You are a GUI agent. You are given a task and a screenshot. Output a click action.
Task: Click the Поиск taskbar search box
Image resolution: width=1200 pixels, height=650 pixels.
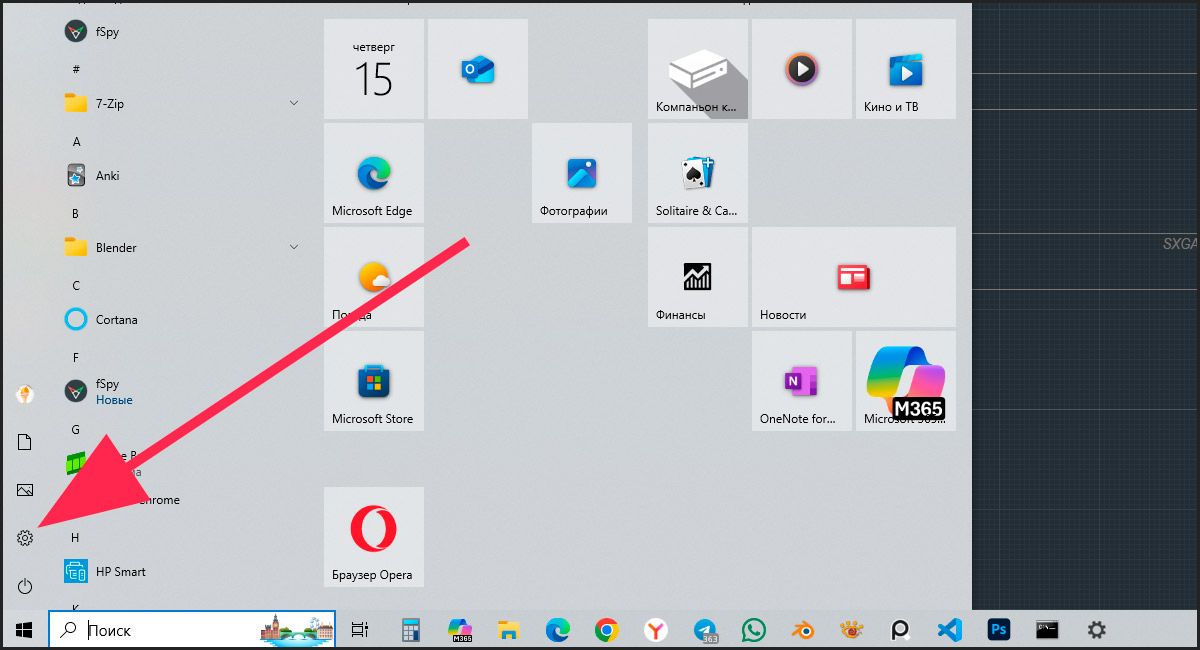tap(192, 630)
